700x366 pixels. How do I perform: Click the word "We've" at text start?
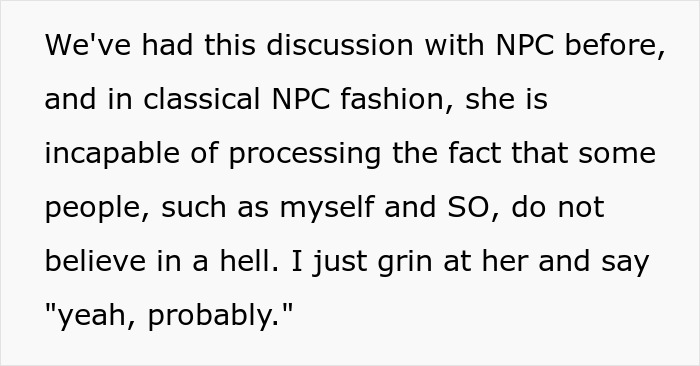88,45
